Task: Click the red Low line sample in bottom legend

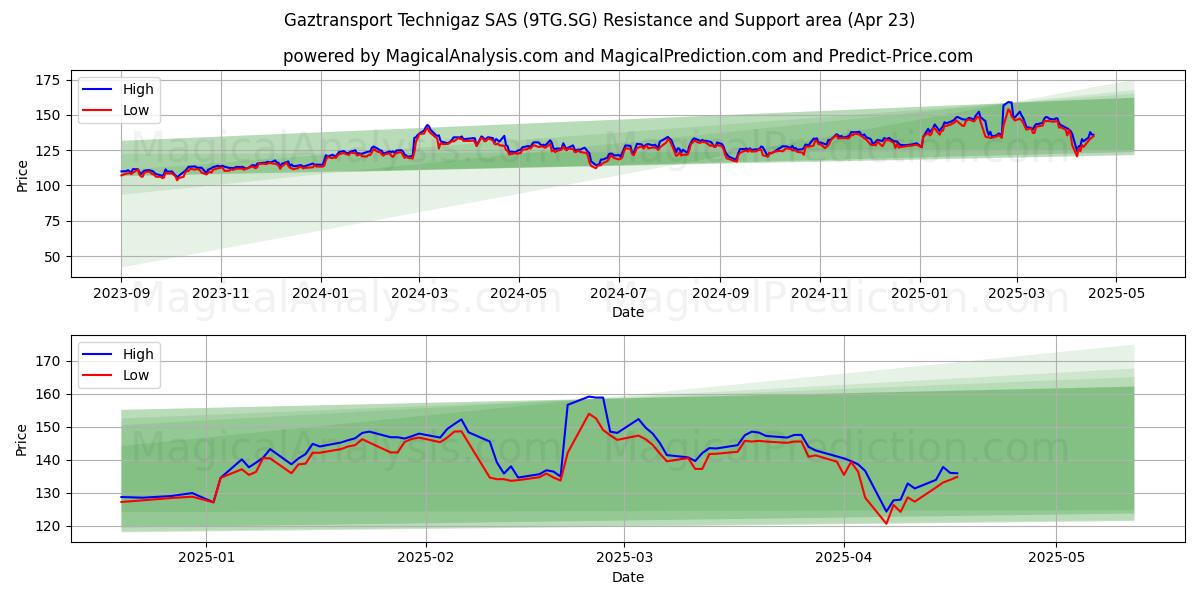Action: click(99, 375)
